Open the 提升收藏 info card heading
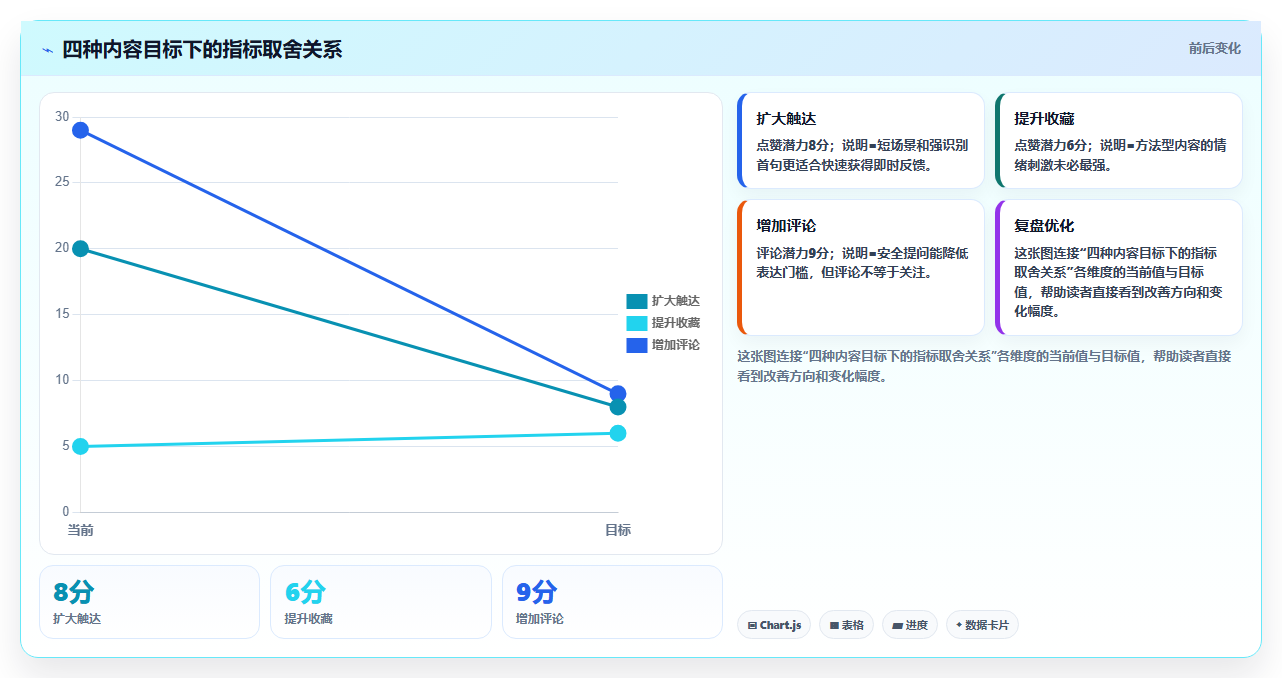 1044,119
